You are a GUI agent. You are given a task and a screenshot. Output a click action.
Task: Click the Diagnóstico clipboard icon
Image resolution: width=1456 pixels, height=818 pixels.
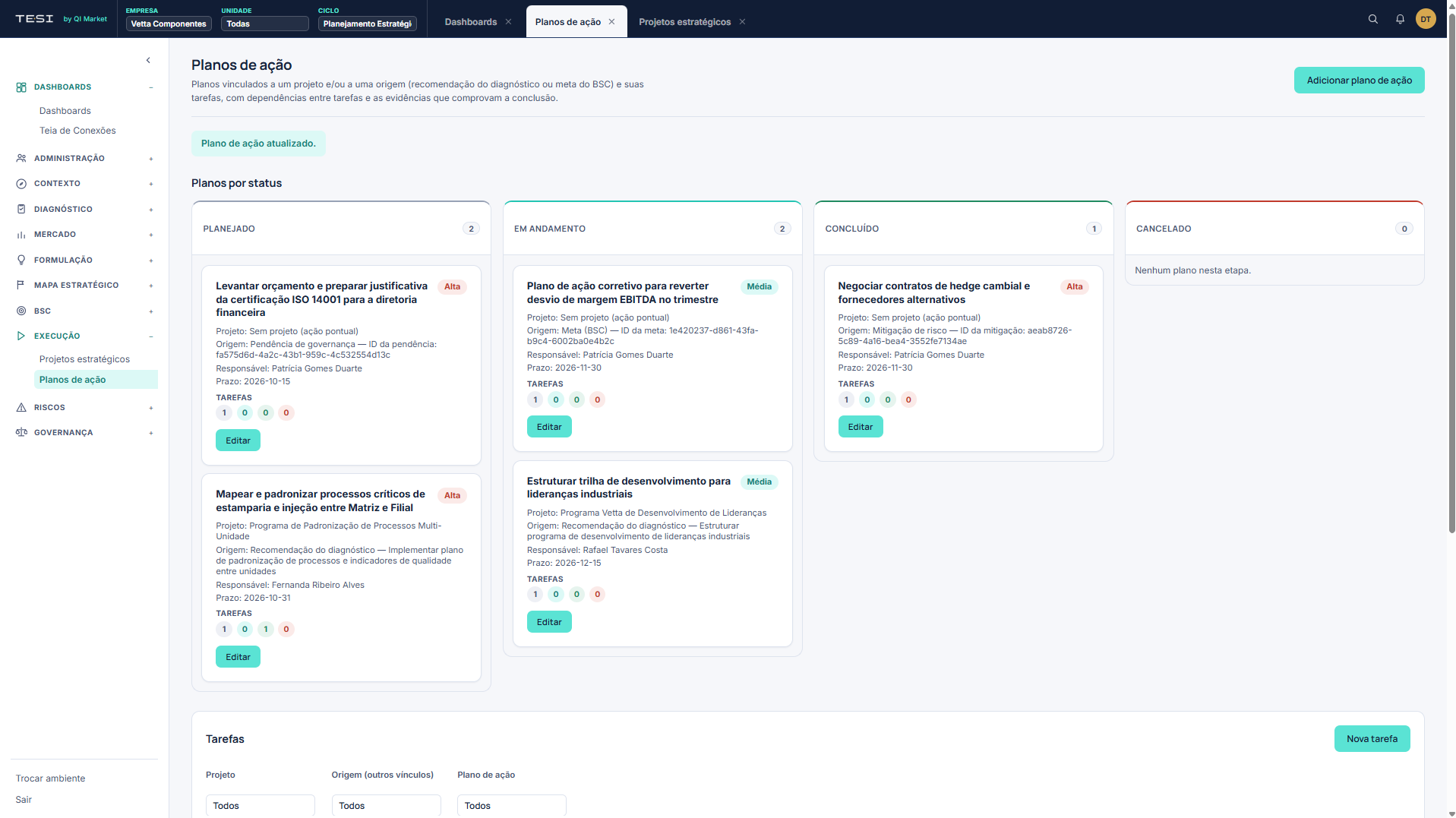click(21, 209)
